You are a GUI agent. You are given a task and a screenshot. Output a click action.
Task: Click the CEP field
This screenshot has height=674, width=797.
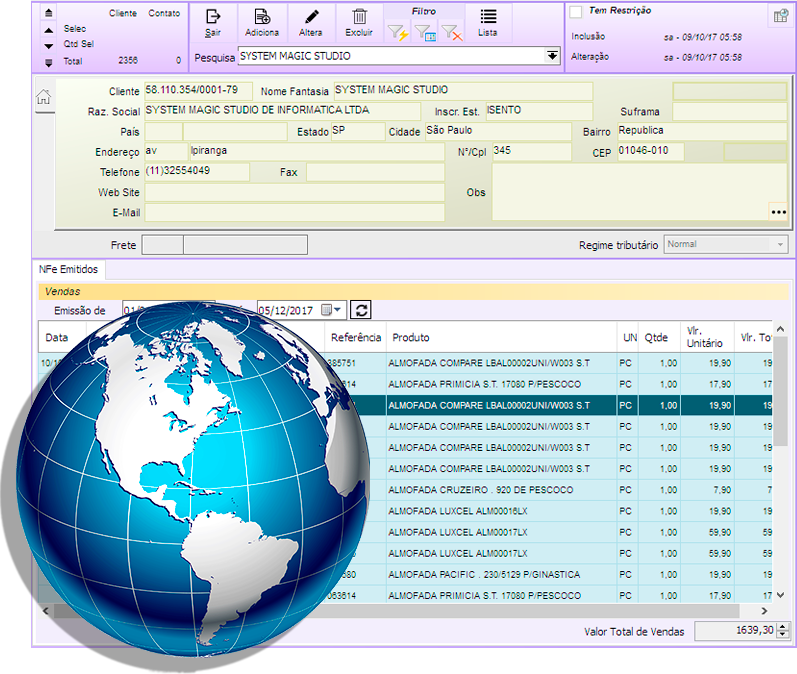(651, 151)
